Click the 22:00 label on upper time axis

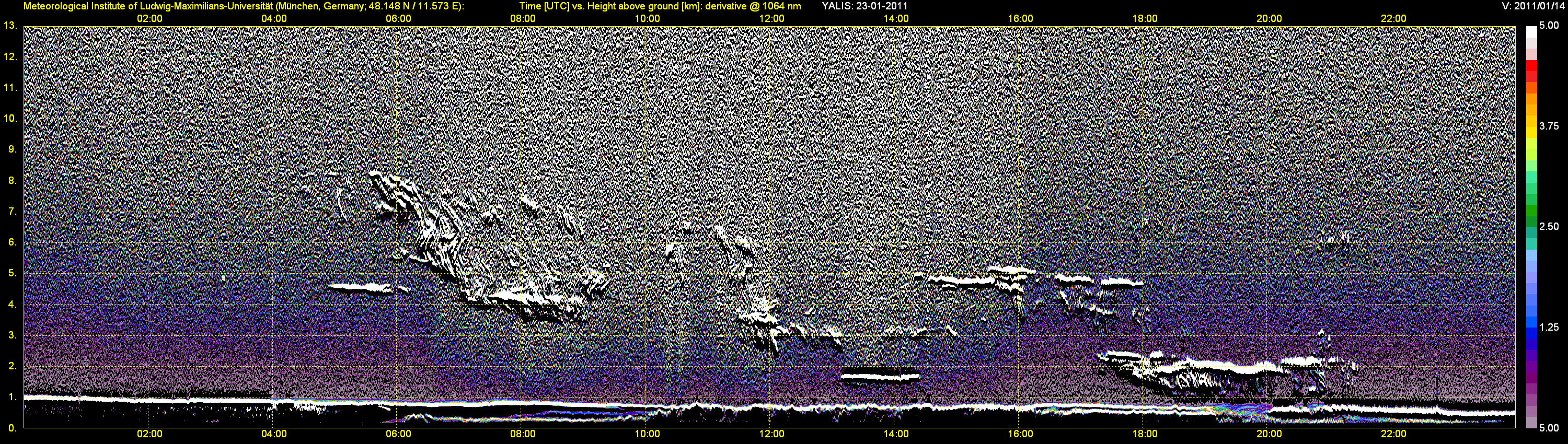point(1393,19)
